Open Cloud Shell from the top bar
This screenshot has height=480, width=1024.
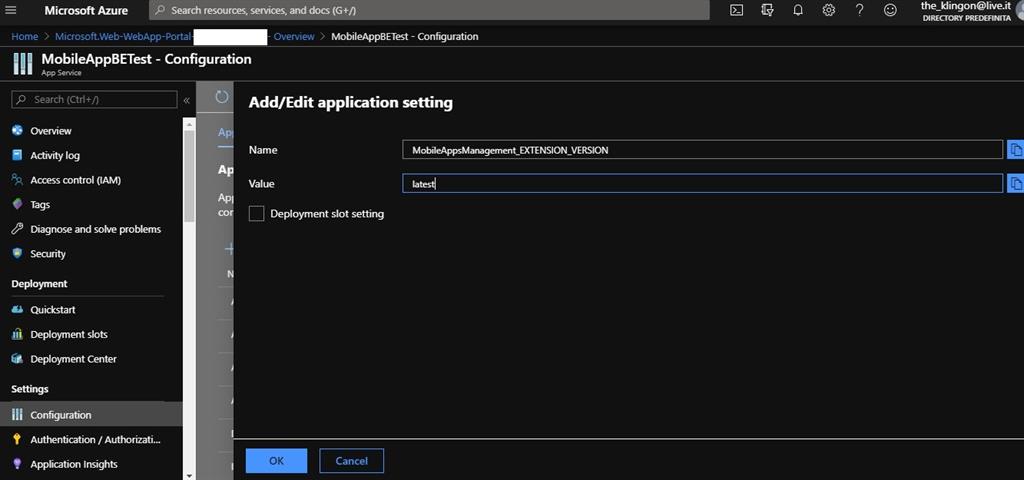tap(736, 10)
